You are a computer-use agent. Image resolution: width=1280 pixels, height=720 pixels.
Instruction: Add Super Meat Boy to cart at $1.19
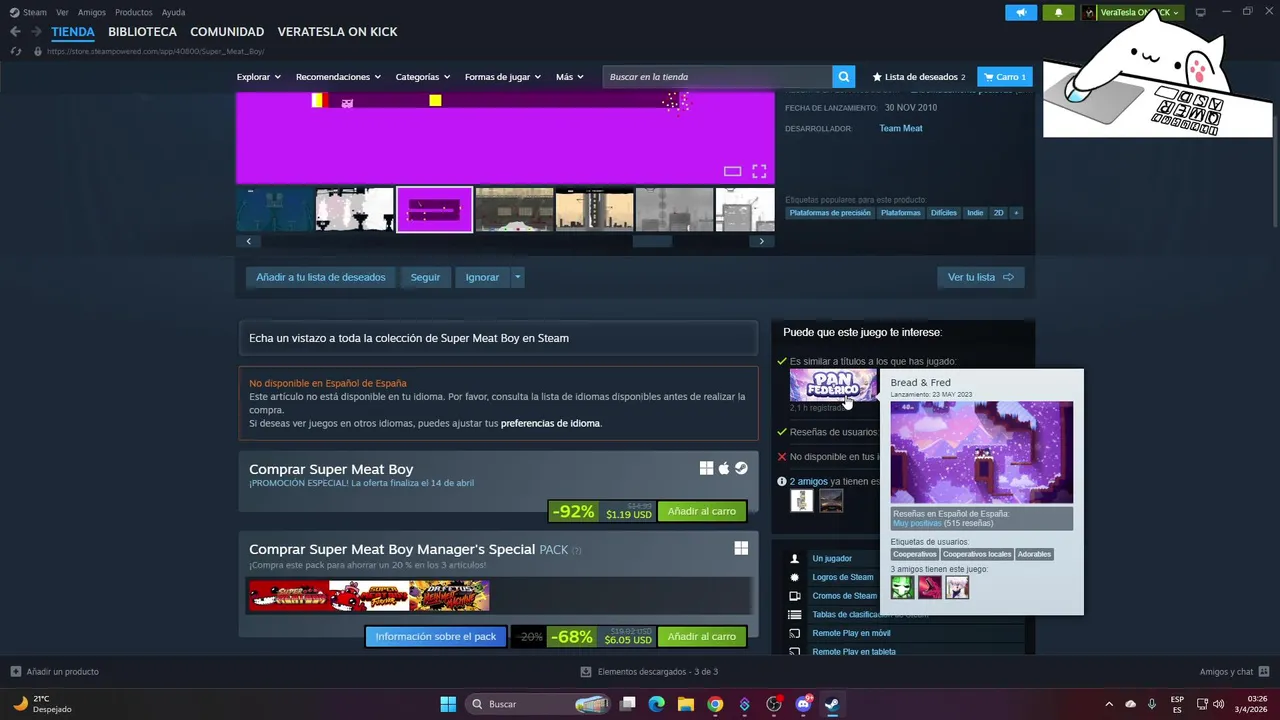point(701,511)
